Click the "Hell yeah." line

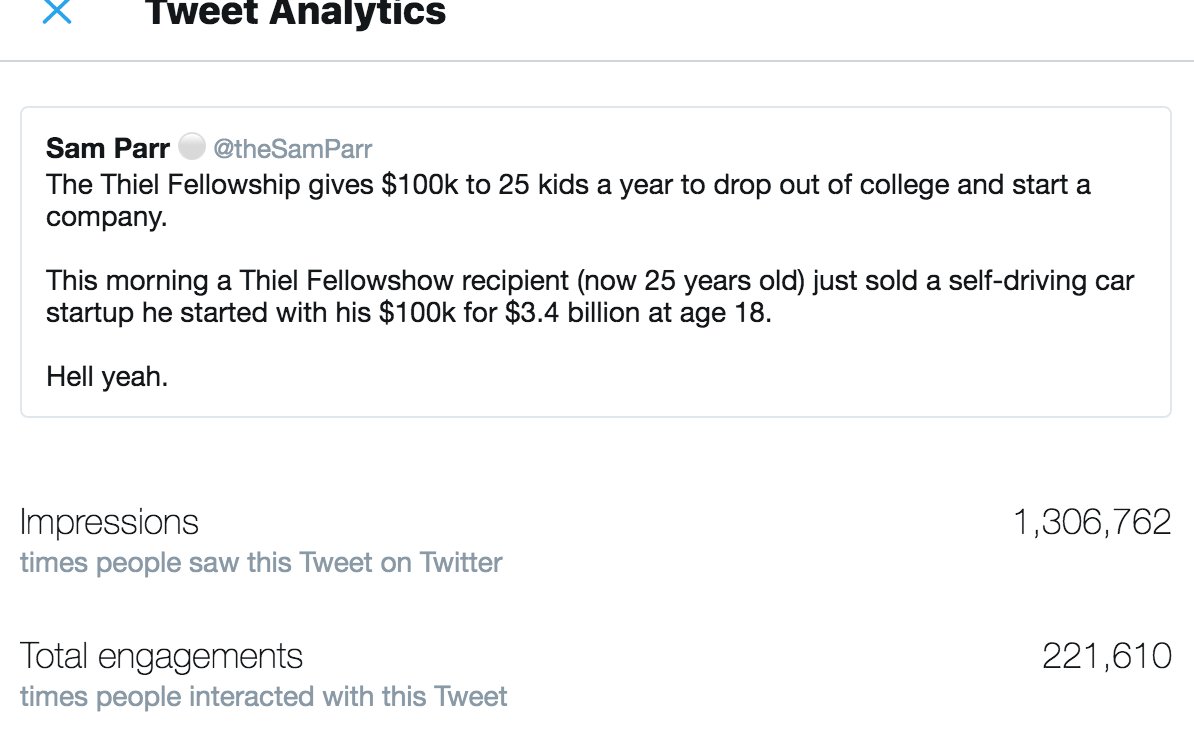107,378
